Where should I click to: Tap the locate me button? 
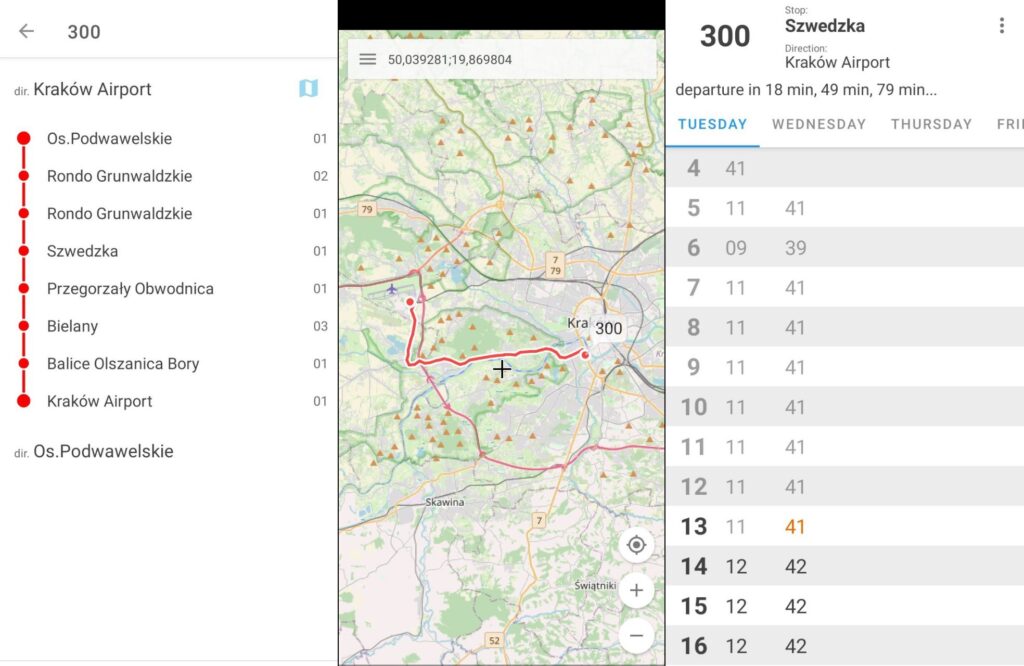[x=636, y=545]
